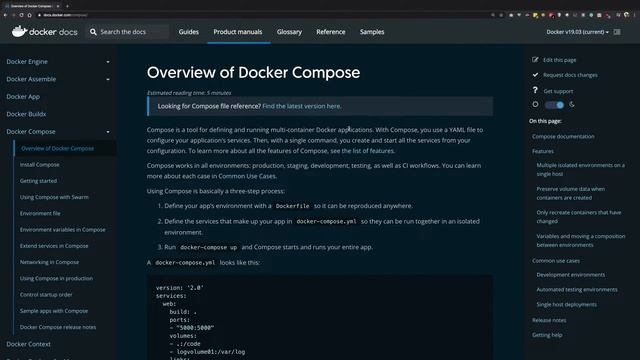Open Docker Context in sidebar
The width and height of the screenshot is (640, 360).
click(28, 344)
